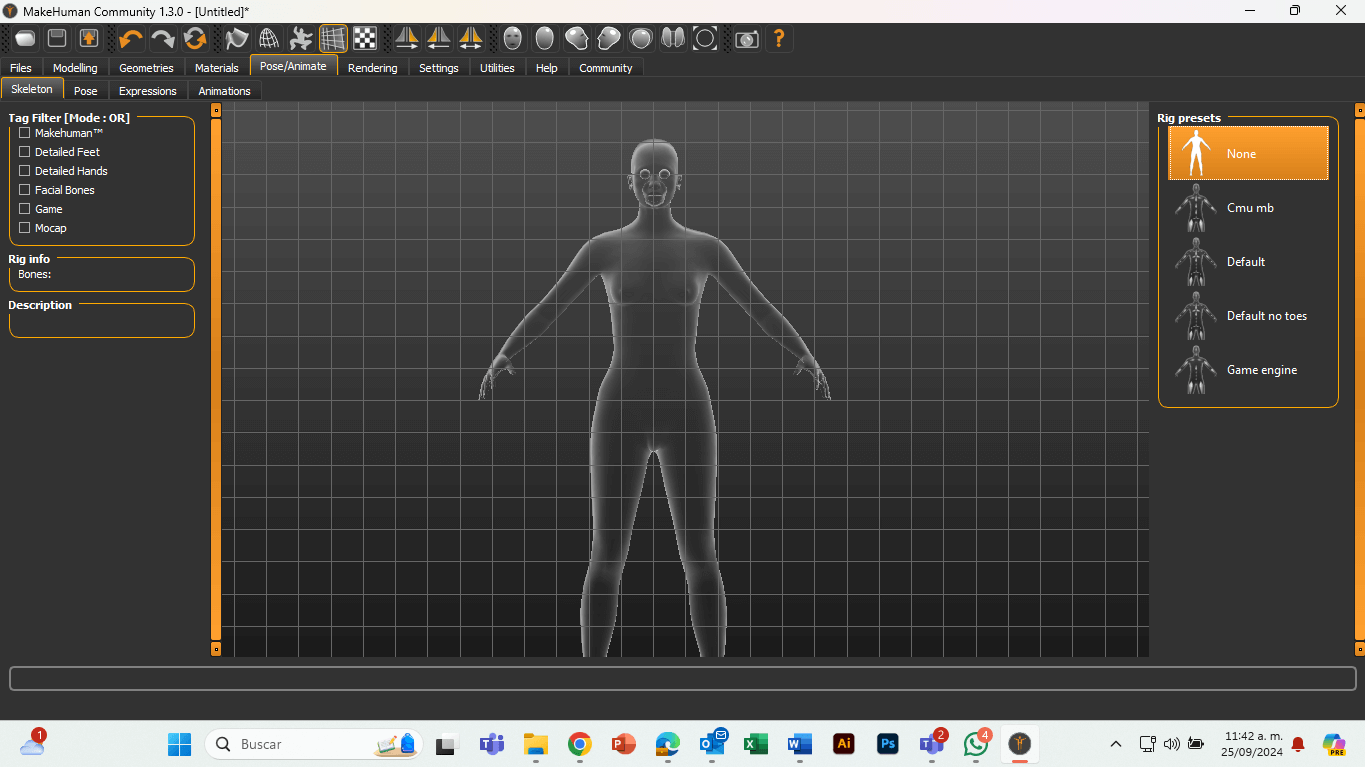This screenshot has width=1365, height=767.
Task: Click the Export upward arrow icon
Action: coord(89,39)
